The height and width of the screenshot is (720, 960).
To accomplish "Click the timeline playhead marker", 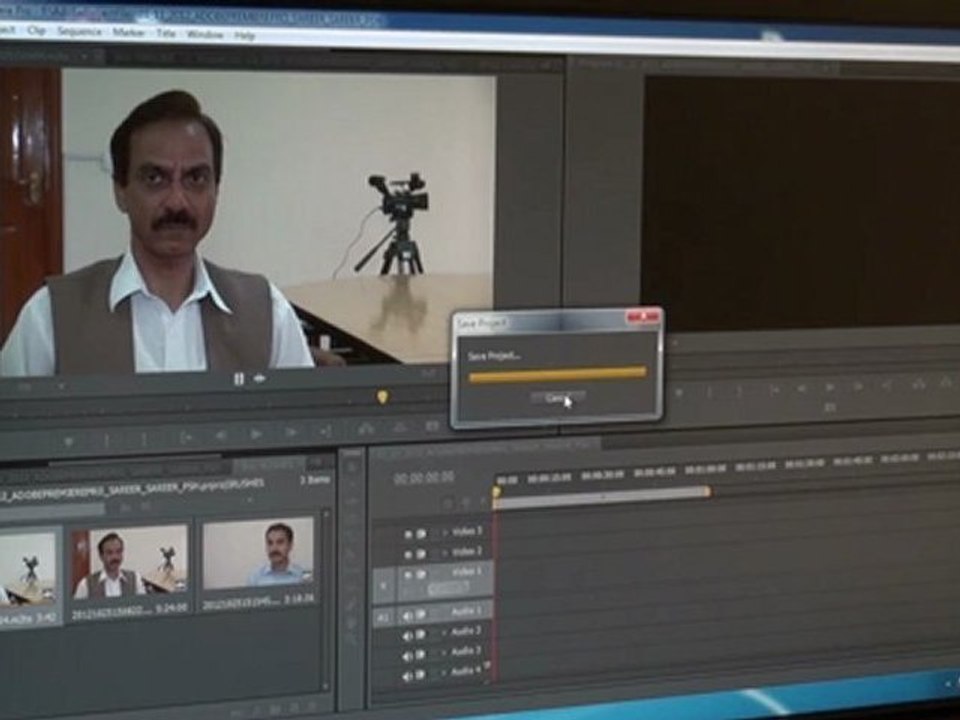I will (497, 491).
